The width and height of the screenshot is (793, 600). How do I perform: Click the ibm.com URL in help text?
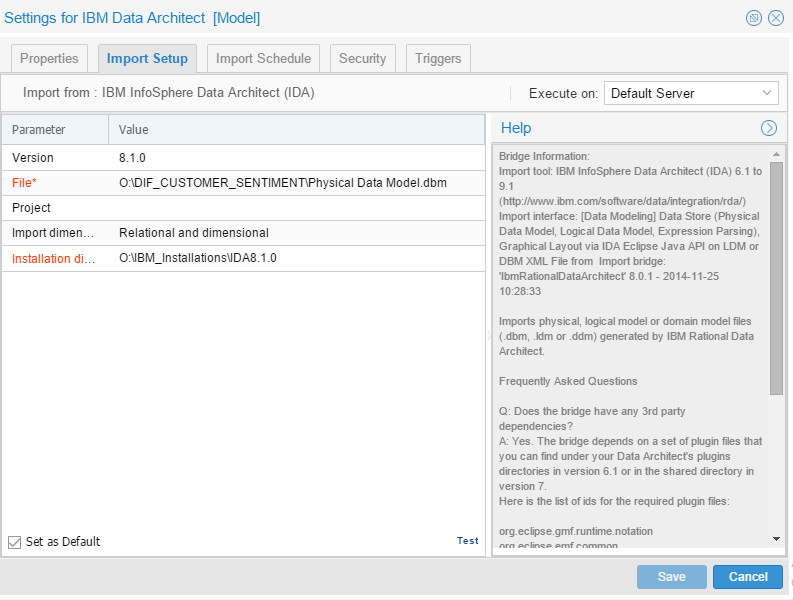tap(622, 201)
